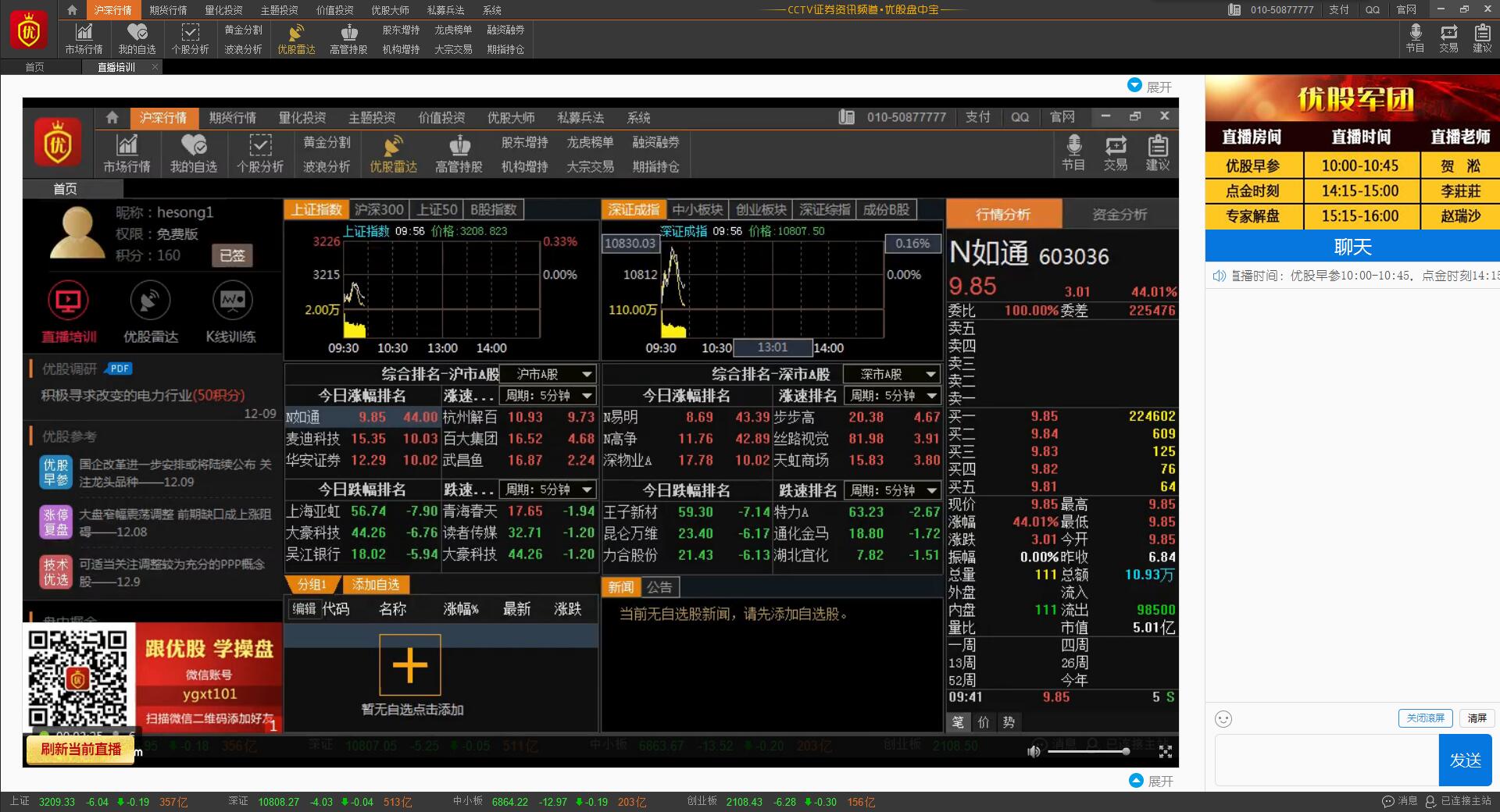This screenshot has height=812, width=1500.
Task: Open 高管持股 toolbar icon
Action: point(348,38)
